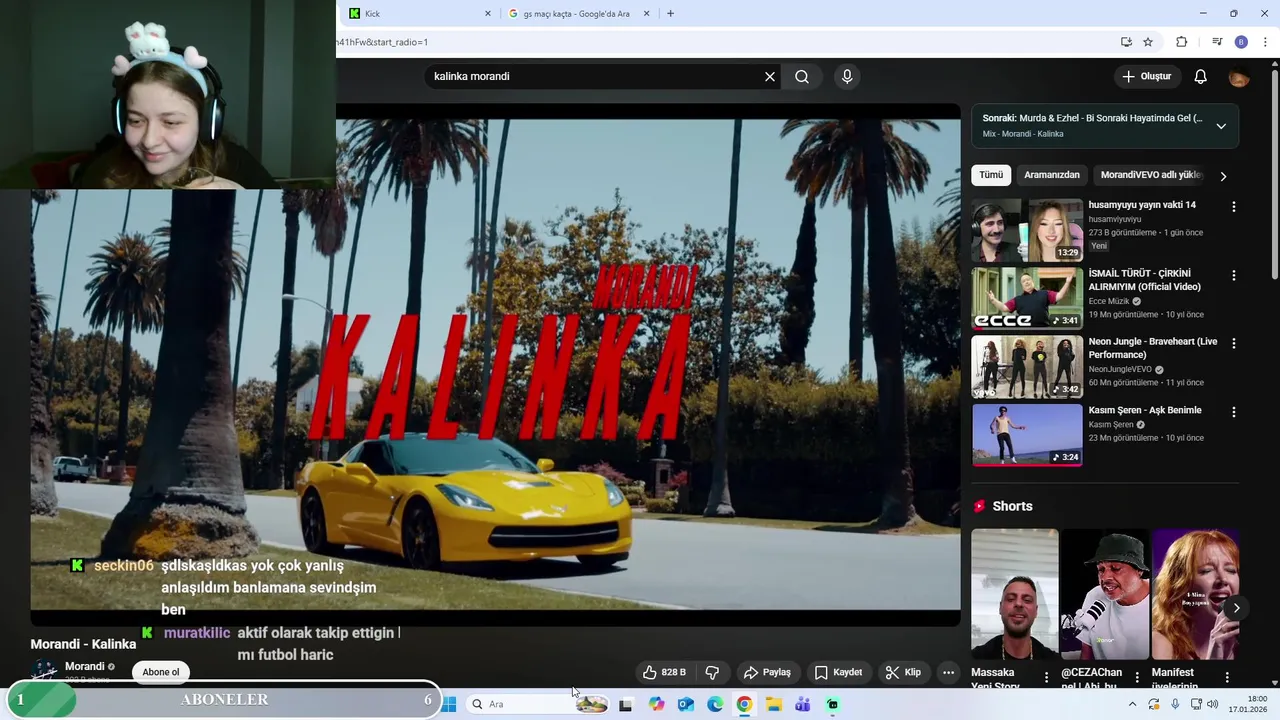Open options menu for Kasım Şeren video
Screen dimensions: 1280x720
1233,412
